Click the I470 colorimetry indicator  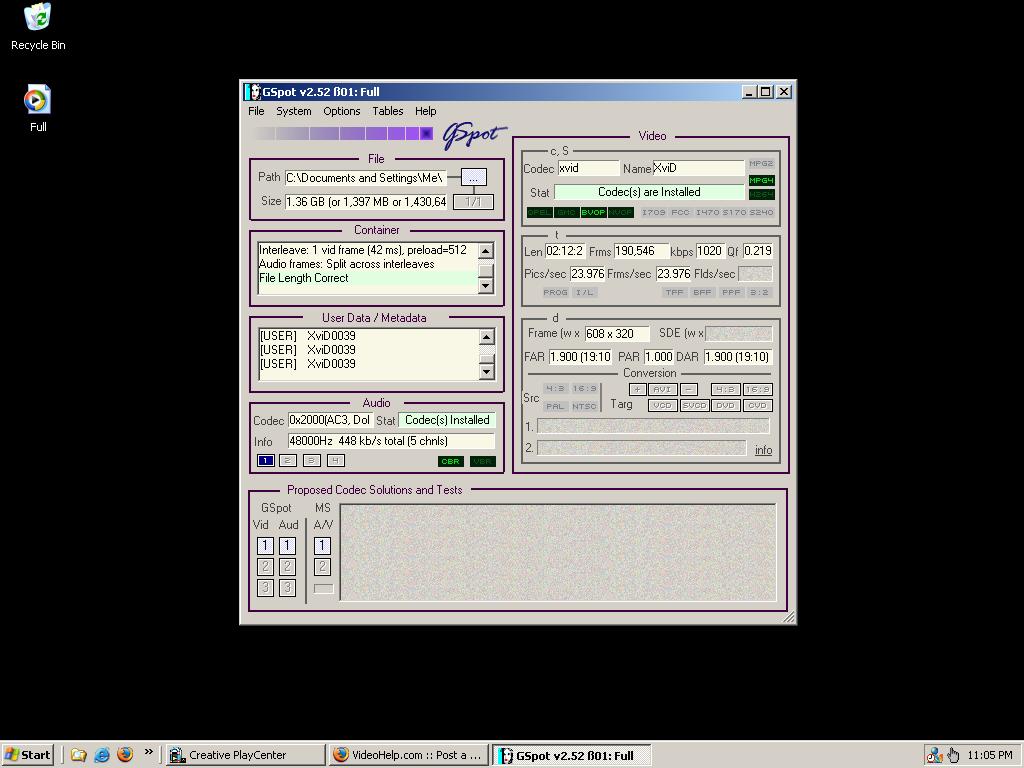point(707,212)
